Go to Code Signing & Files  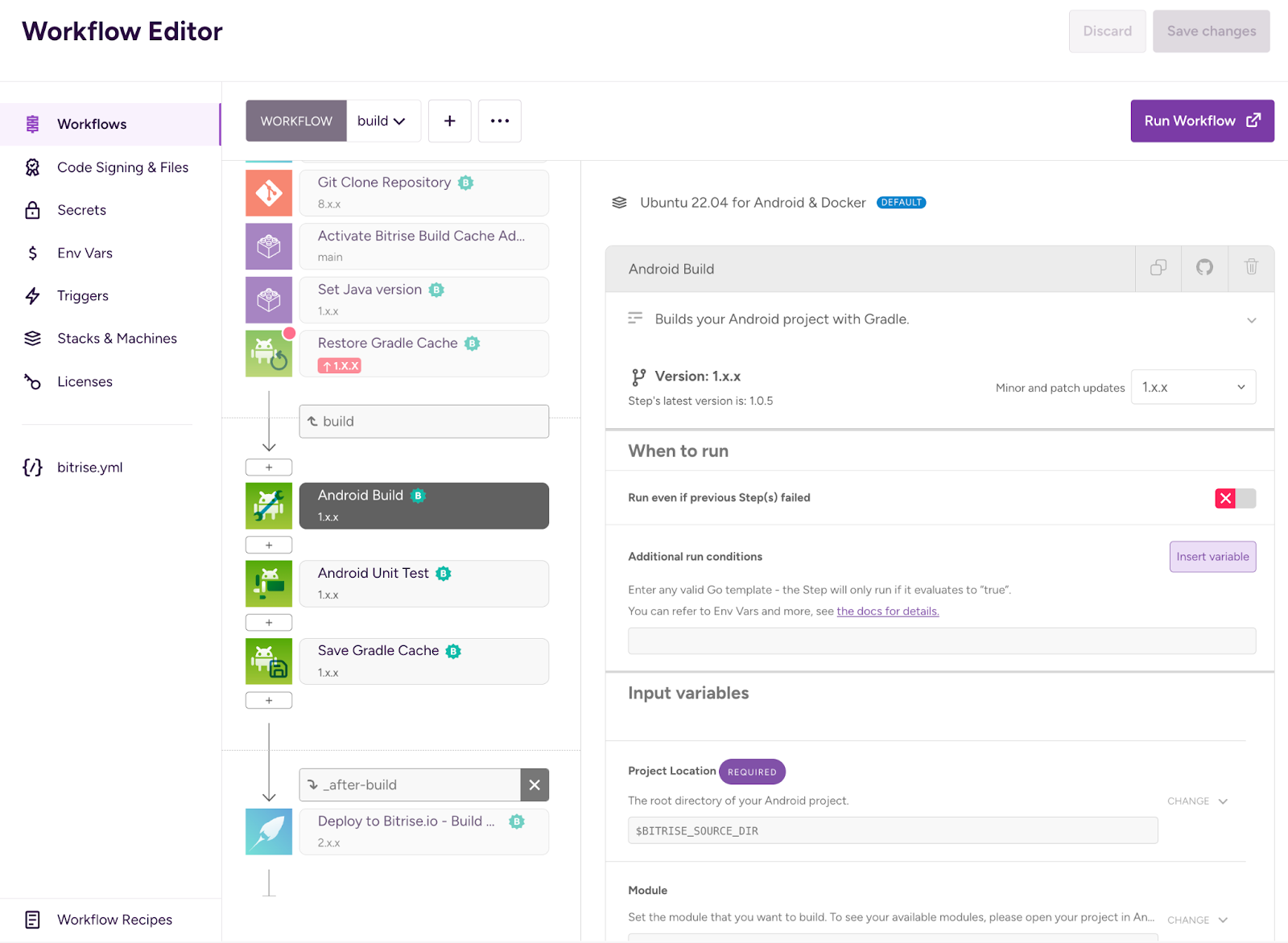[110, 167]
